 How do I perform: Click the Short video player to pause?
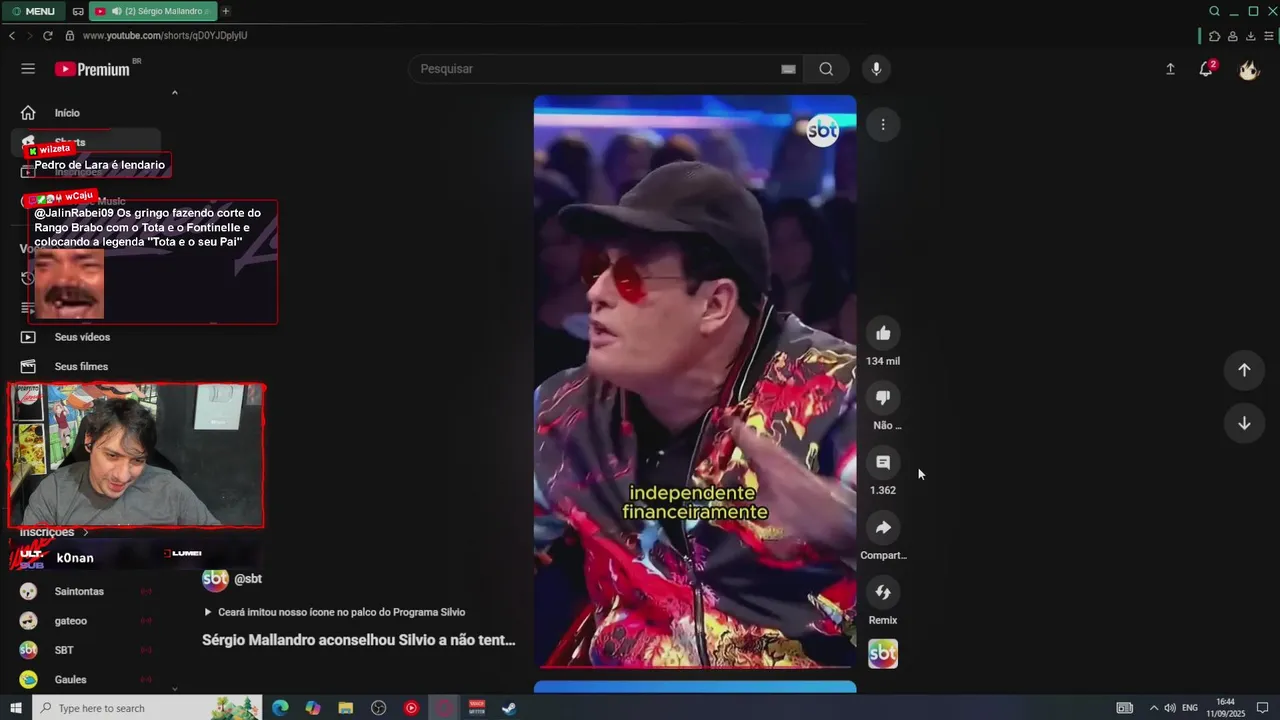(x=695, y=381)
